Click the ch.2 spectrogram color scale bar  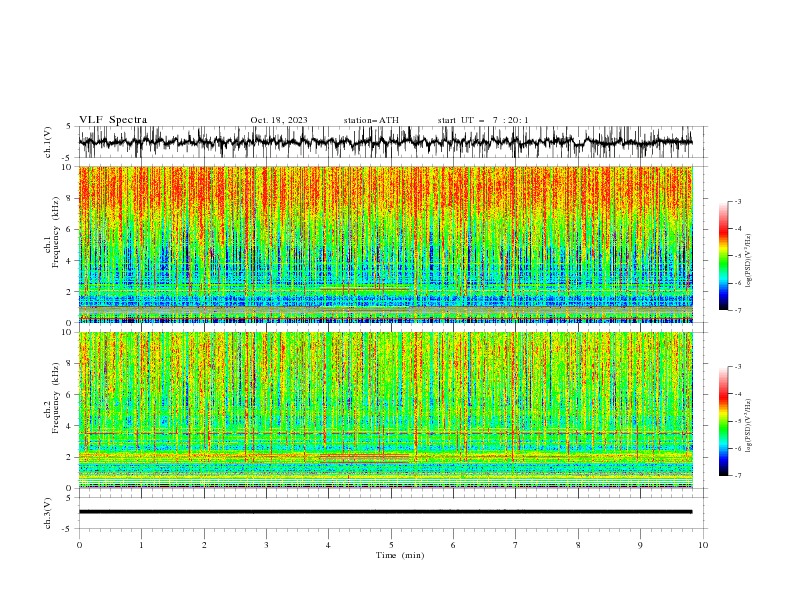(x=723, y=421)
